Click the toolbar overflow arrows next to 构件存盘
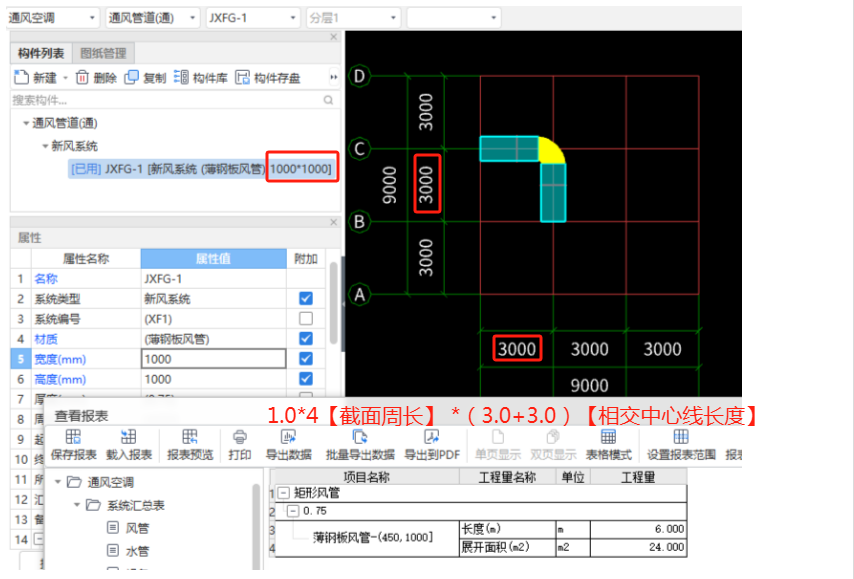The width and height of the screenshot is (854, 579). click(333, 77)
